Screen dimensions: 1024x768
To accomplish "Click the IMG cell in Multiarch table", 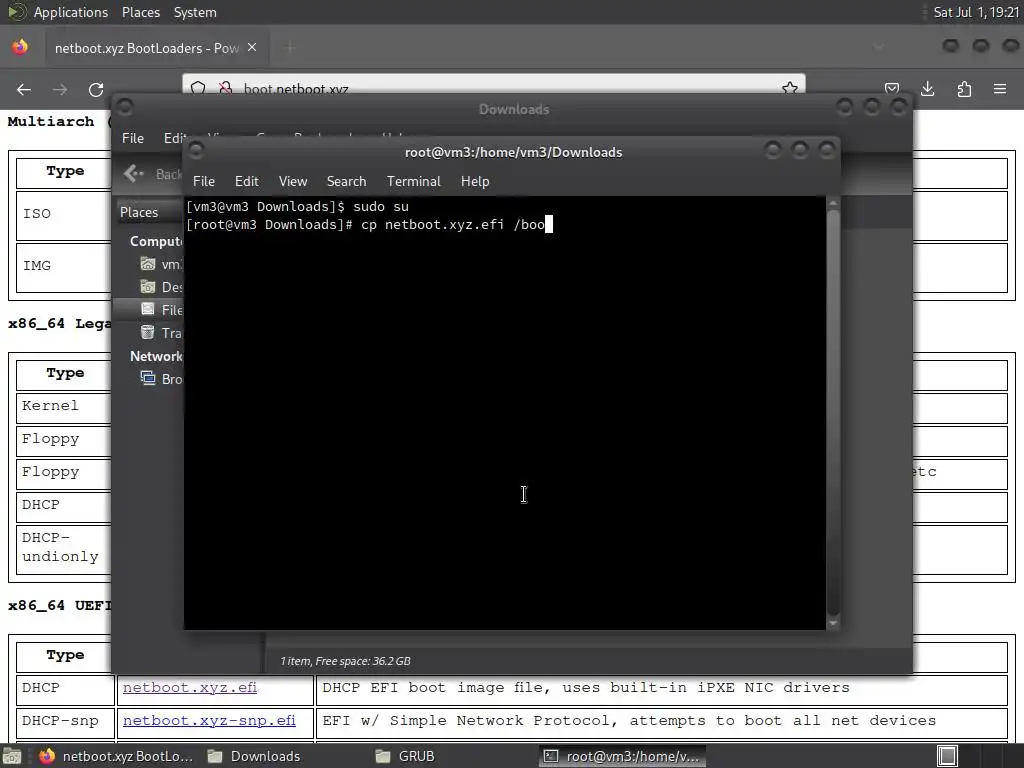I will (x=64, y=268).
